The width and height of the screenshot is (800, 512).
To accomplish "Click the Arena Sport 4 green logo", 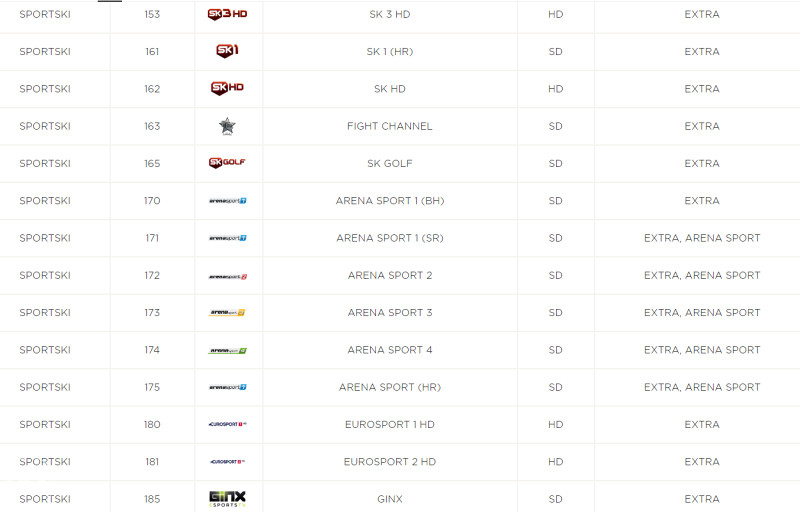I will point(228,351).
